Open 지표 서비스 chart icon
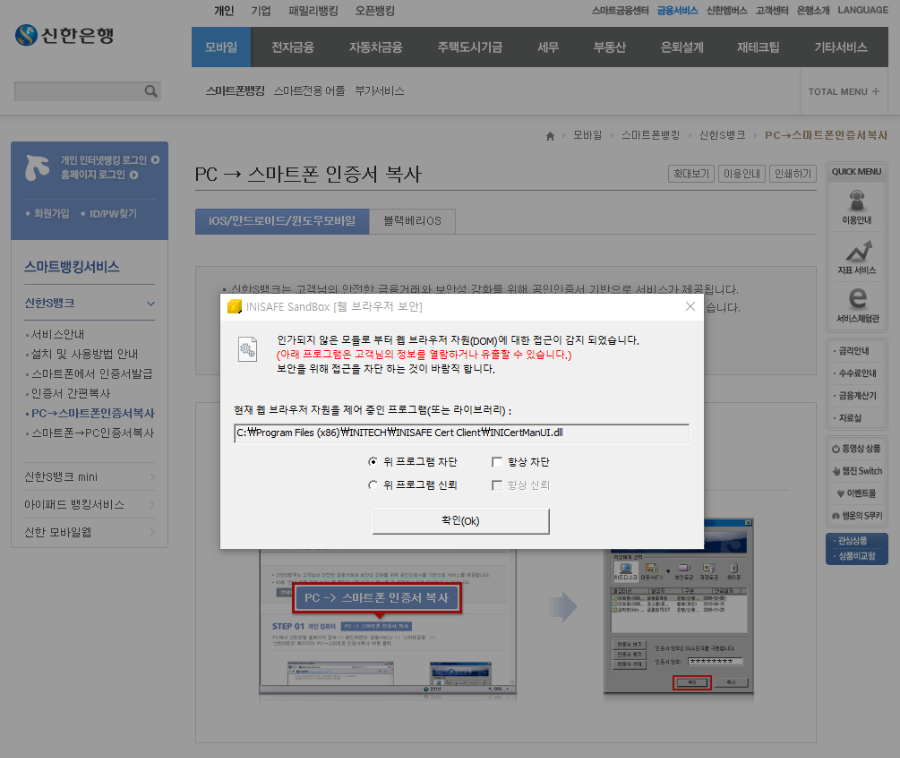Image resolution: width=900 pixels, height=758 pixels. pyautogui.click(x=857, y=252)
